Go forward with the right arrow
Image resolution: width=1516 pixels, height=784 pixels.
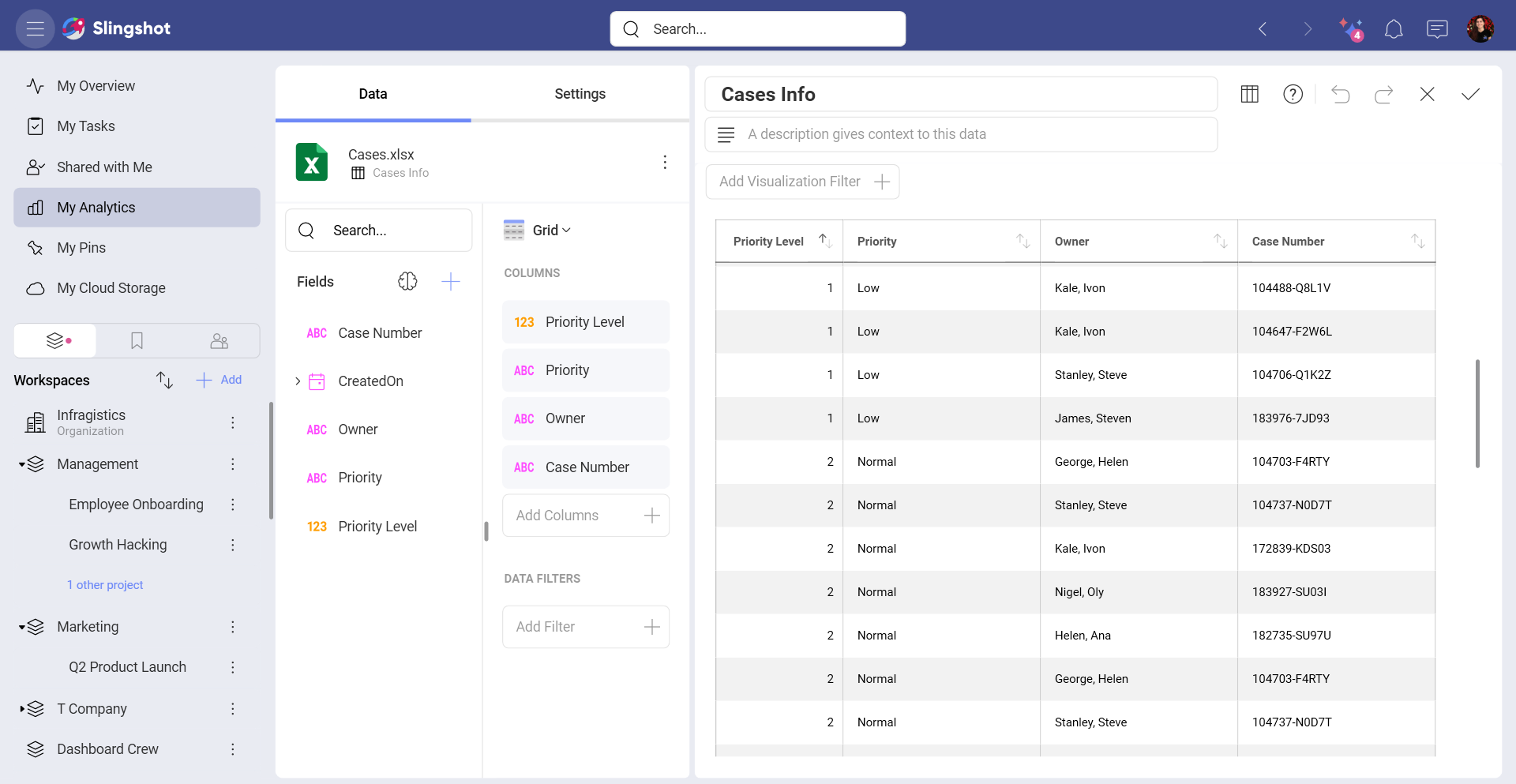pos(1308,29)
